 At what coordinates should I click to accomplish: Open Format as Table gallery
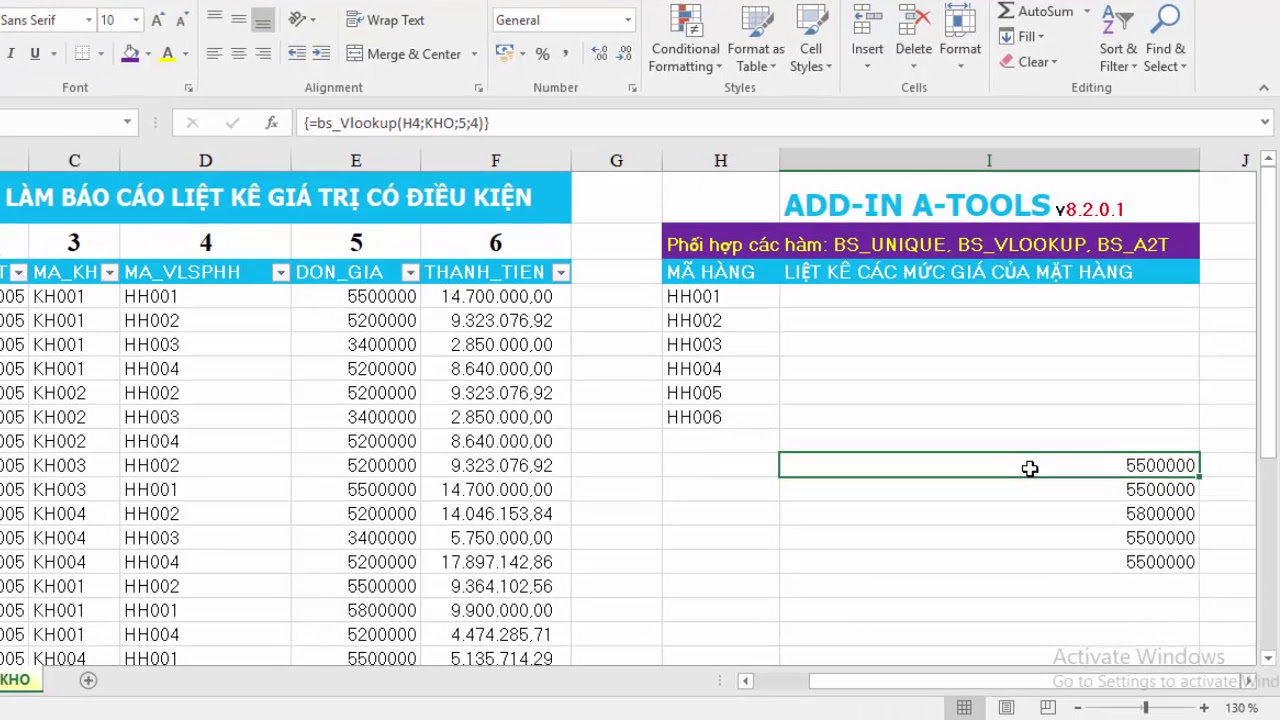click(x=756, y=40)
